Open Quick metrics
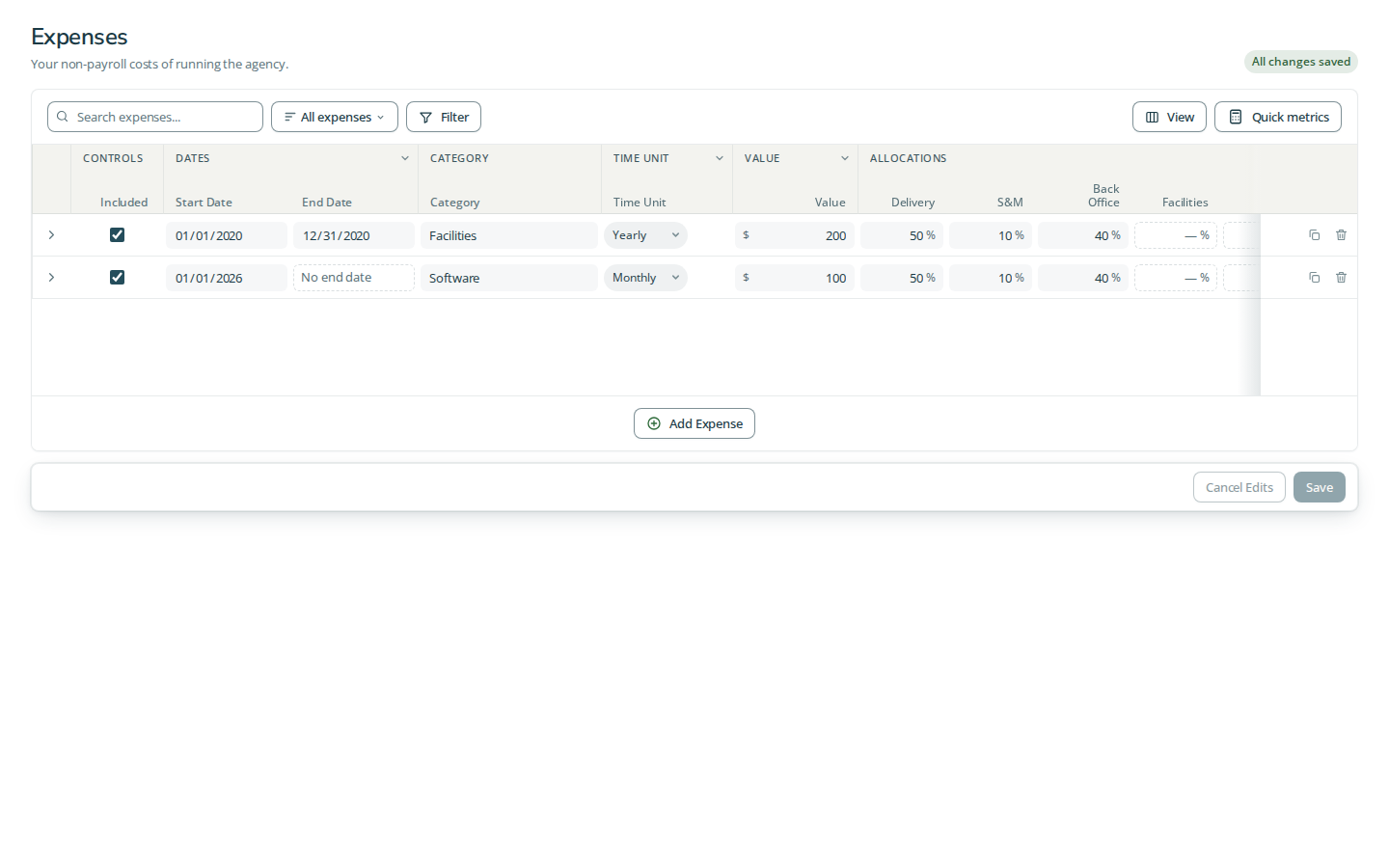Image resolution: width=1389 pixels, height=868 pixels. [x=1278, y=117]
